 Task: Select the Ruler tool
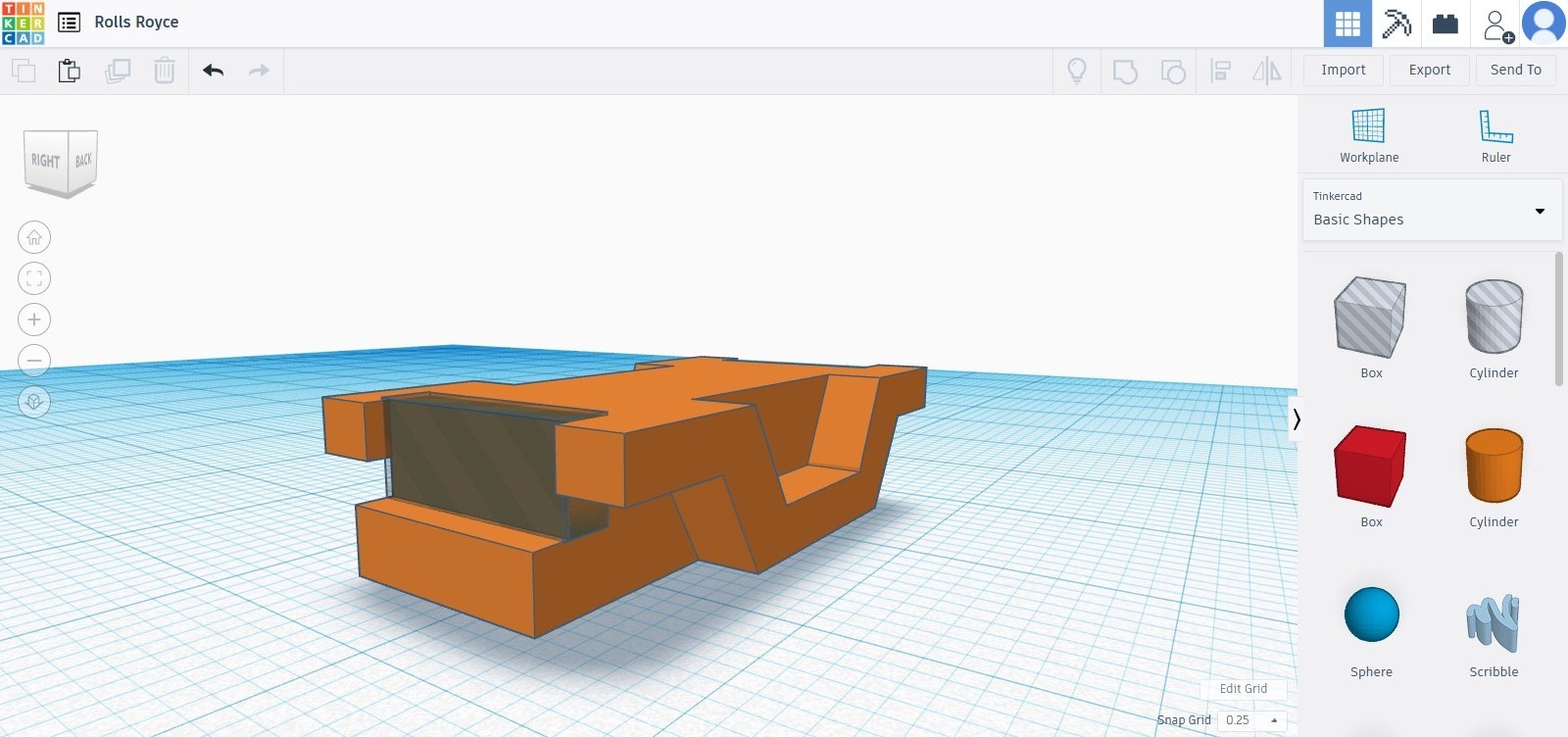point(1496,135)
